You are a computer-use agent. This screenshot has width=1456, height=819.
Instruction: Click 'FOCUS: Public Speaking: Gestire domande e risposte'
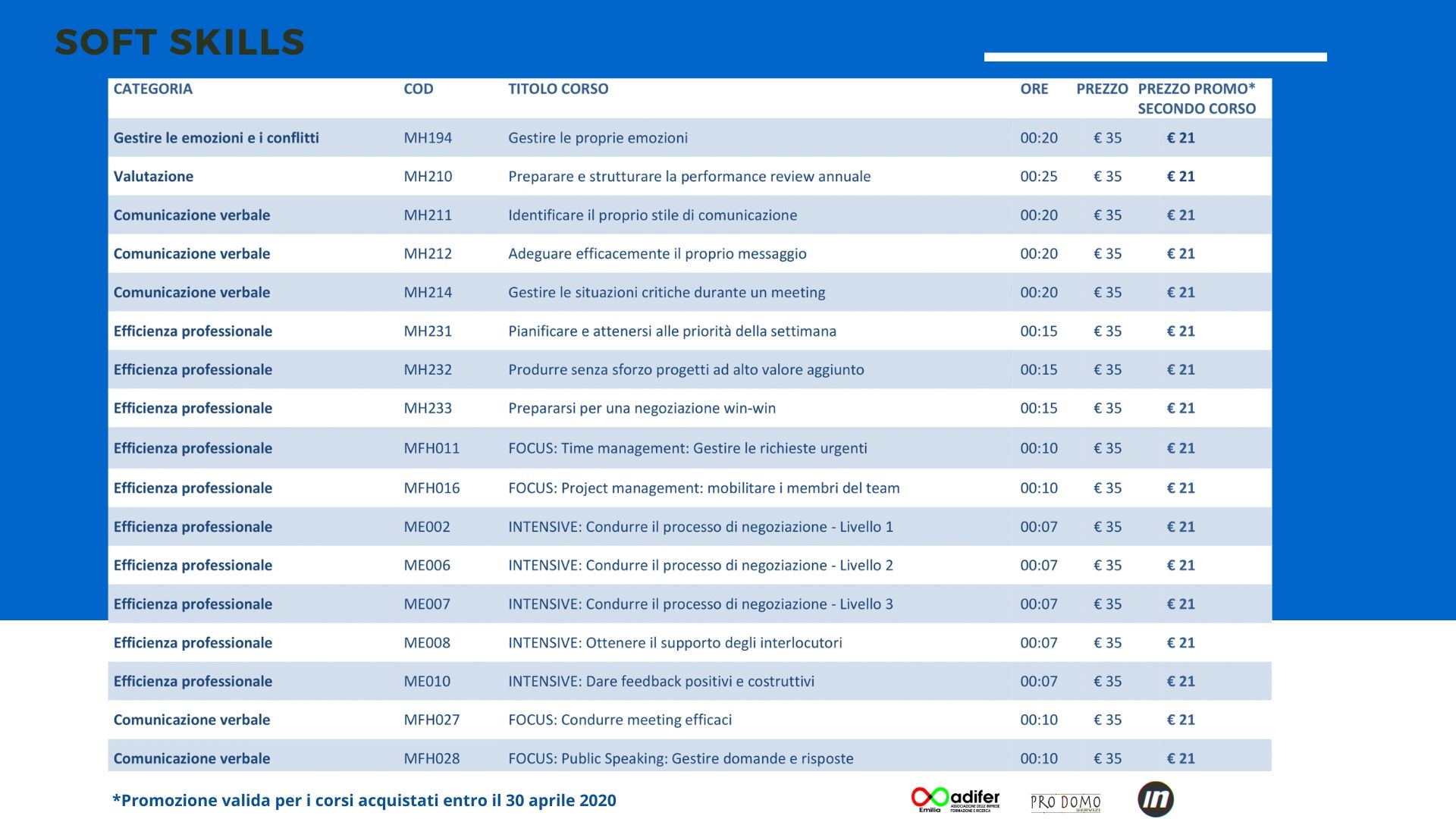coord(681,759)
